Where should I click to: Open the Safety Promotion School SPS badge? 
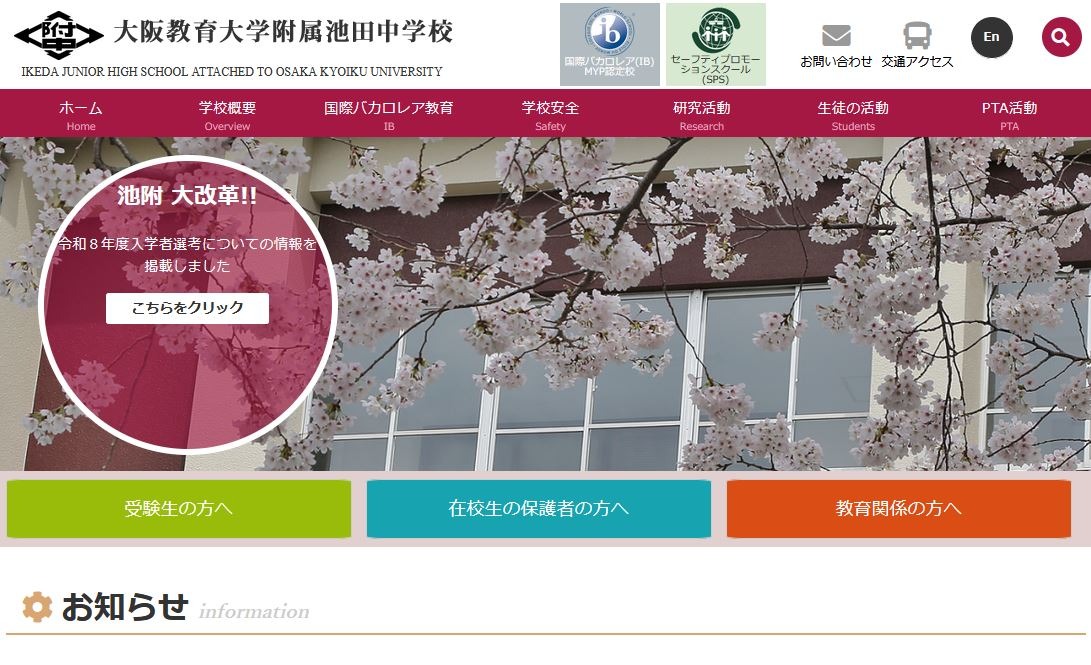[x=716, y=45]
